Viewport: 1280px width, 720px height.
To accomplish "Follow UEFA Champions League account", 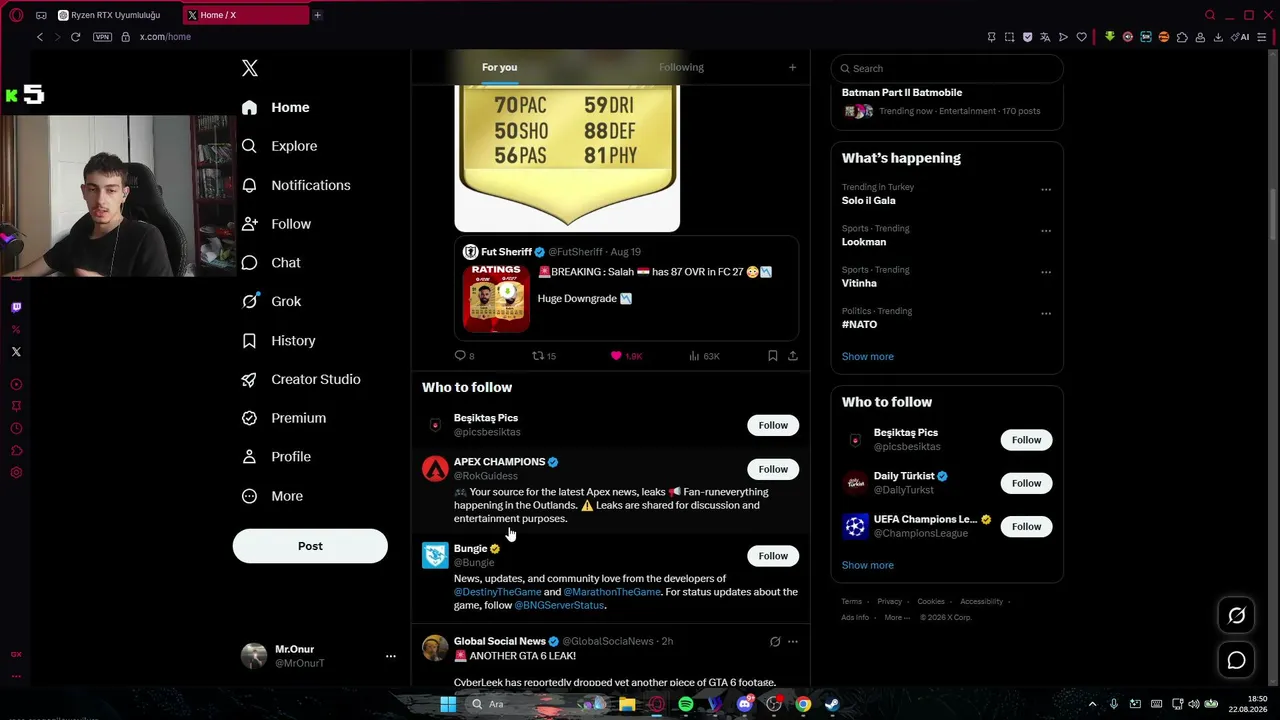I will click(x=1026, y=526).
